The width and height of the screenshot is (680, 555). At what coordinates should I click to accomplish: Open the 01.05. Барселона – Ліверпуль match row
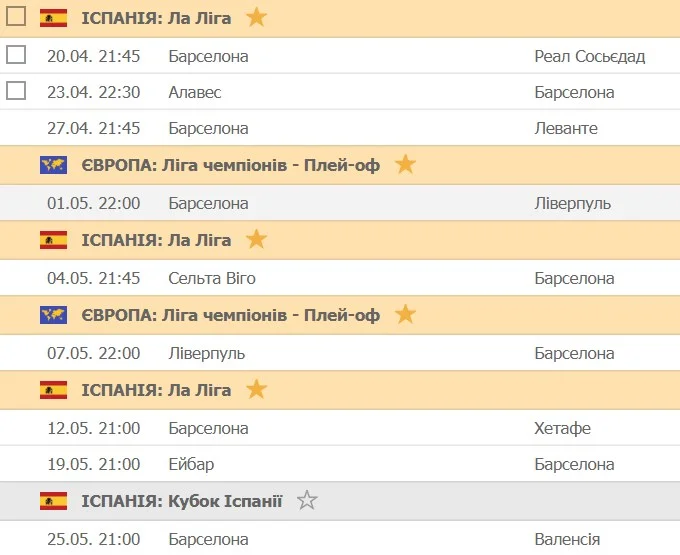point(340,203)
